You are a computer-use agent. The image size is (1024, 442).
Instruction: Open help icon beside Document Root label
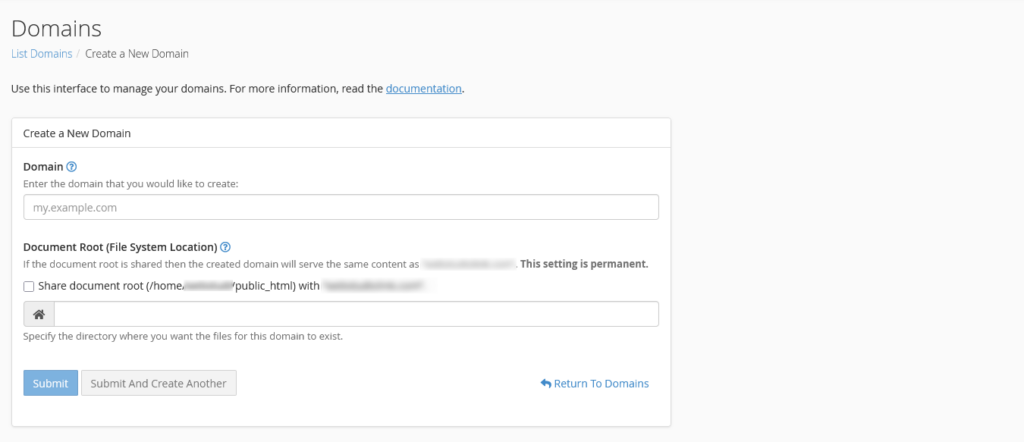[x=225, y=247]
